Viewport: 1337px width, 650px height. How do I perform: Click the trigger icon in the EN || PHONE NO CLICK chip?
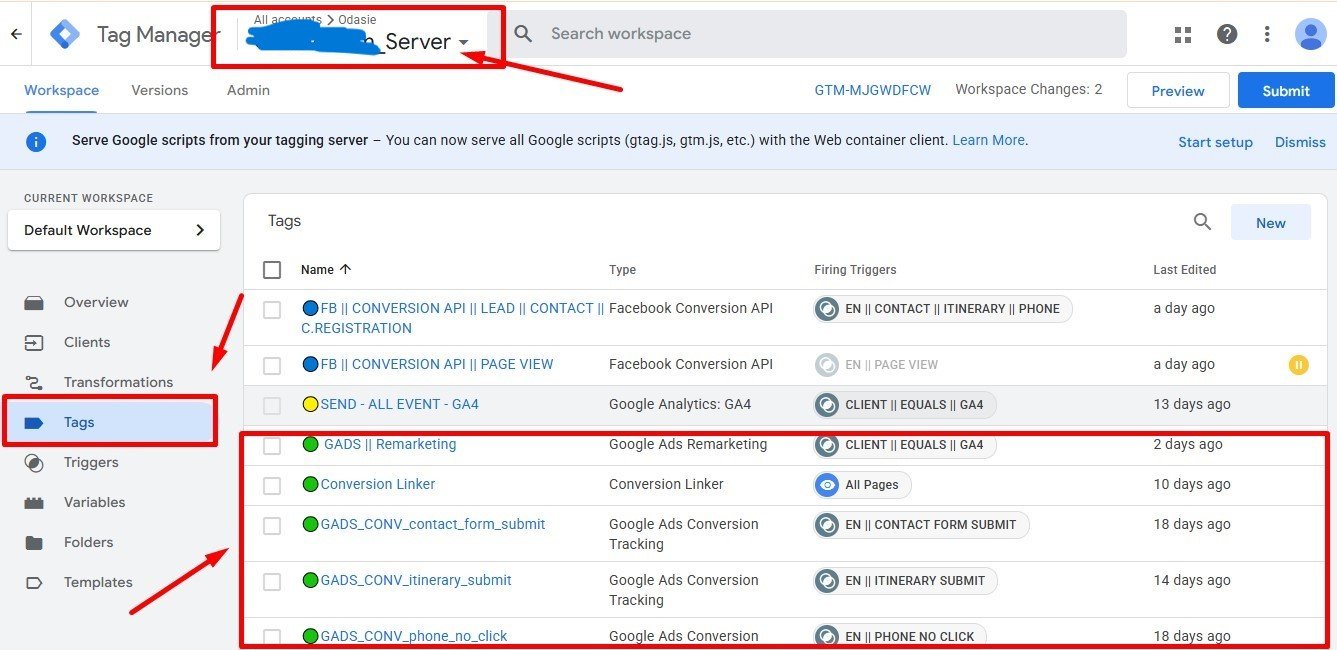click(x=826, y=637)
